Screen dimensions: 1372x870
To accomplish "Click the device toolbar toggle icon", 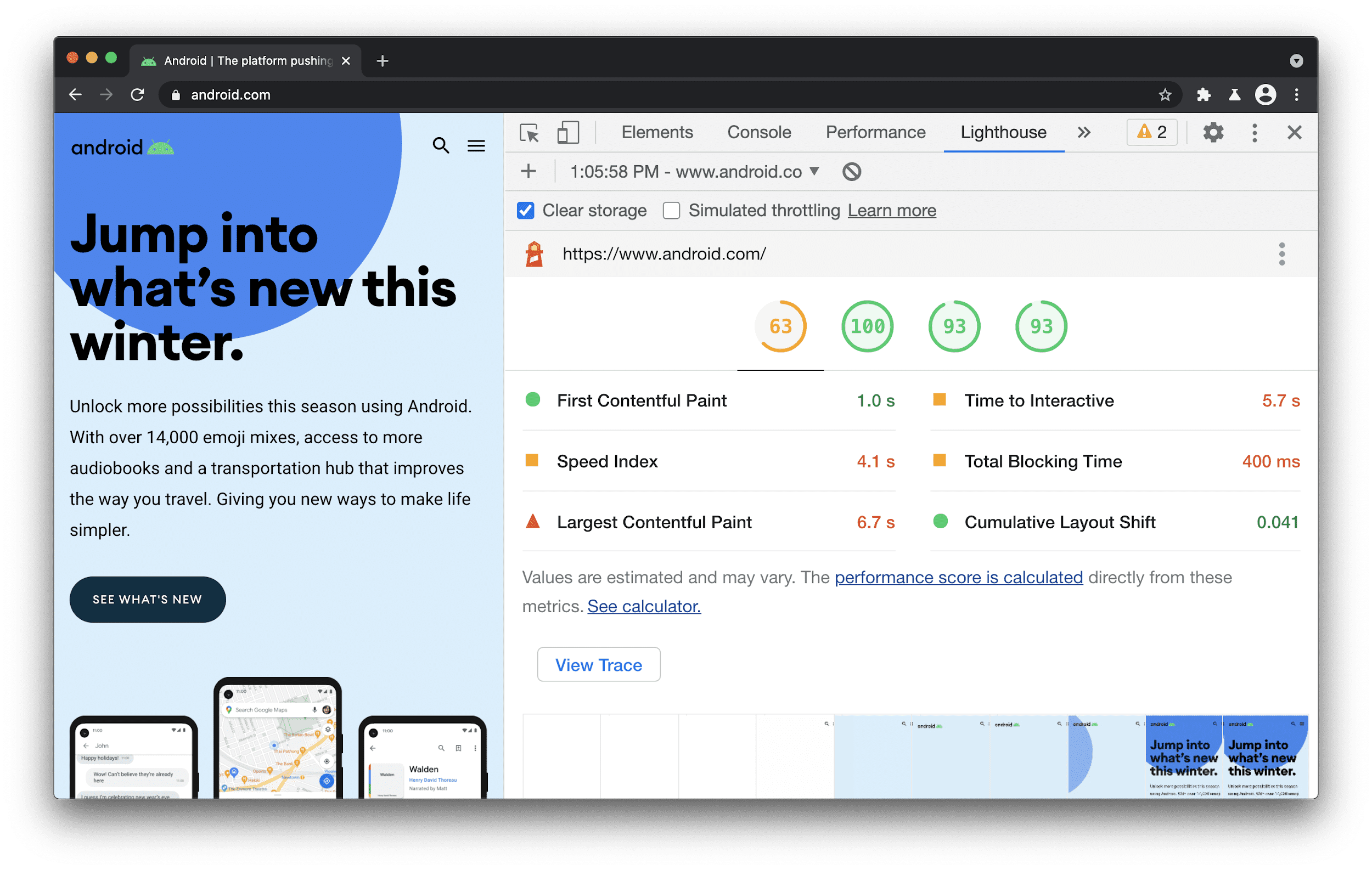I will pos(567,133).
